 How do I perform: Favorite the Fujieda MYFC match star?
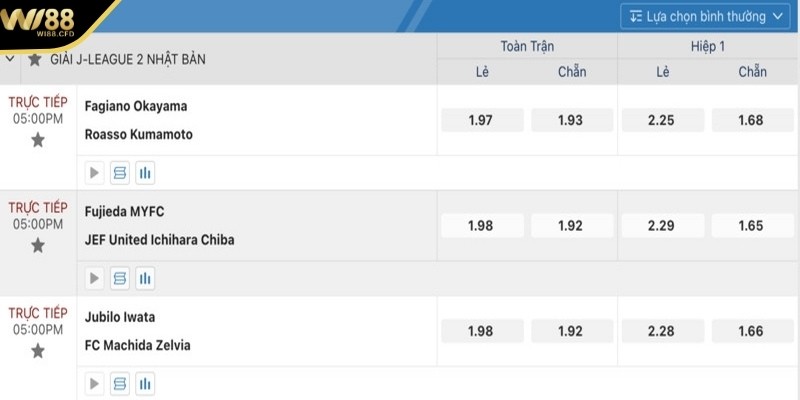38,245
